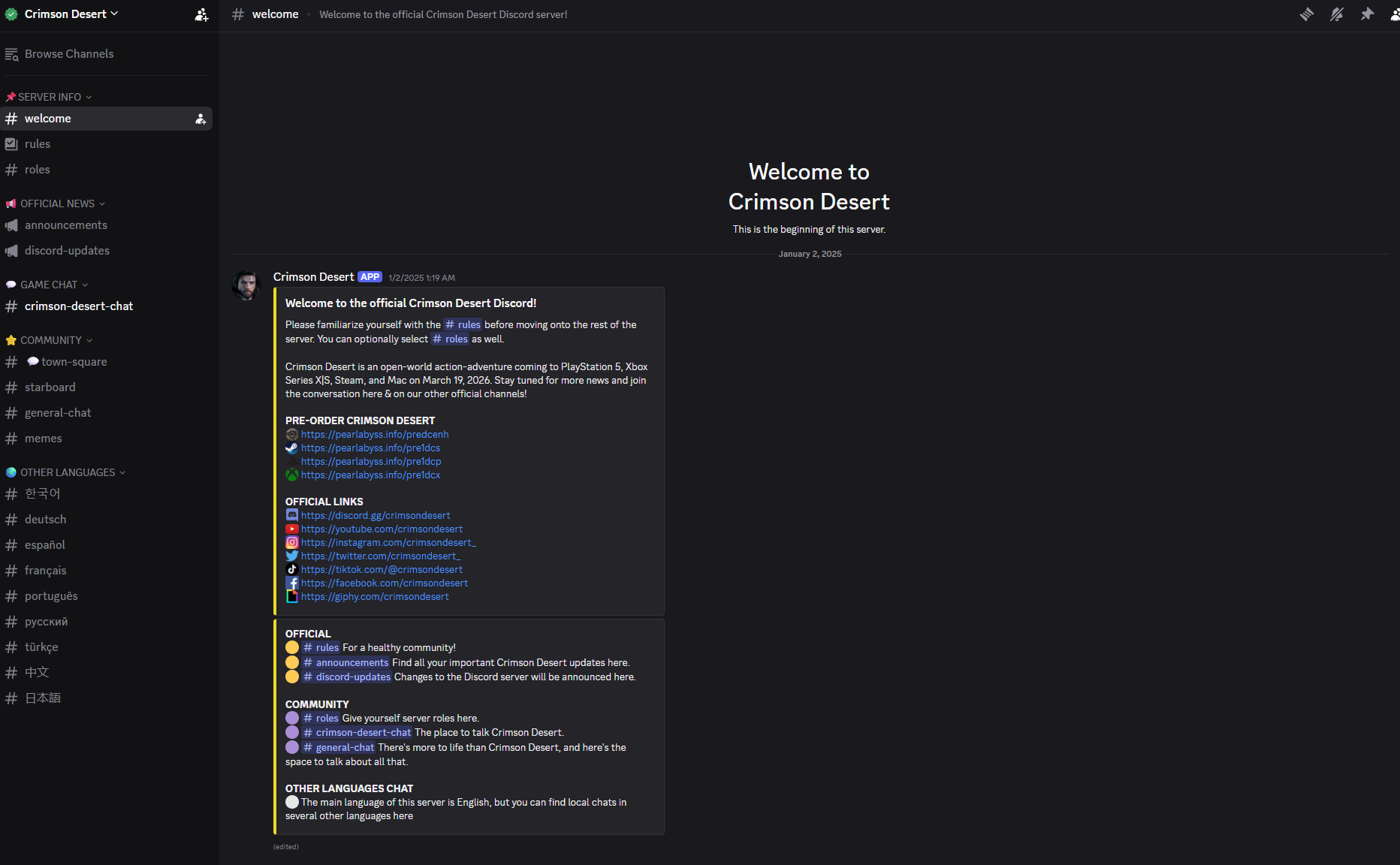
Task: Open the general-chat channel in sidebar
Action: click(107, 413)
